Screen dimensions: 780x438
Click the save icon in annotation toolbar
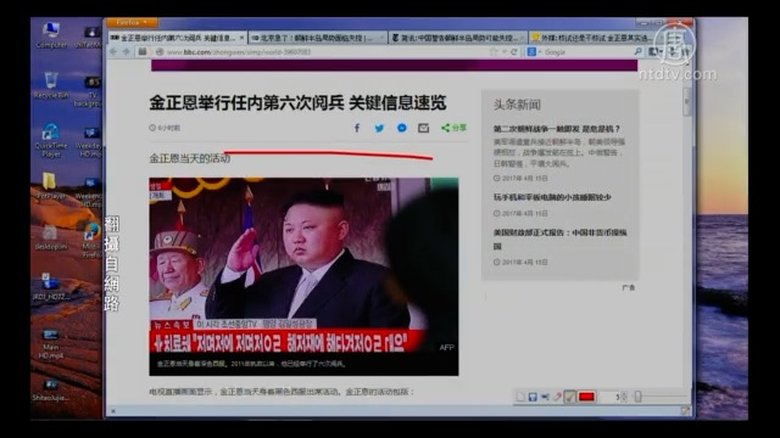point(533,397)
